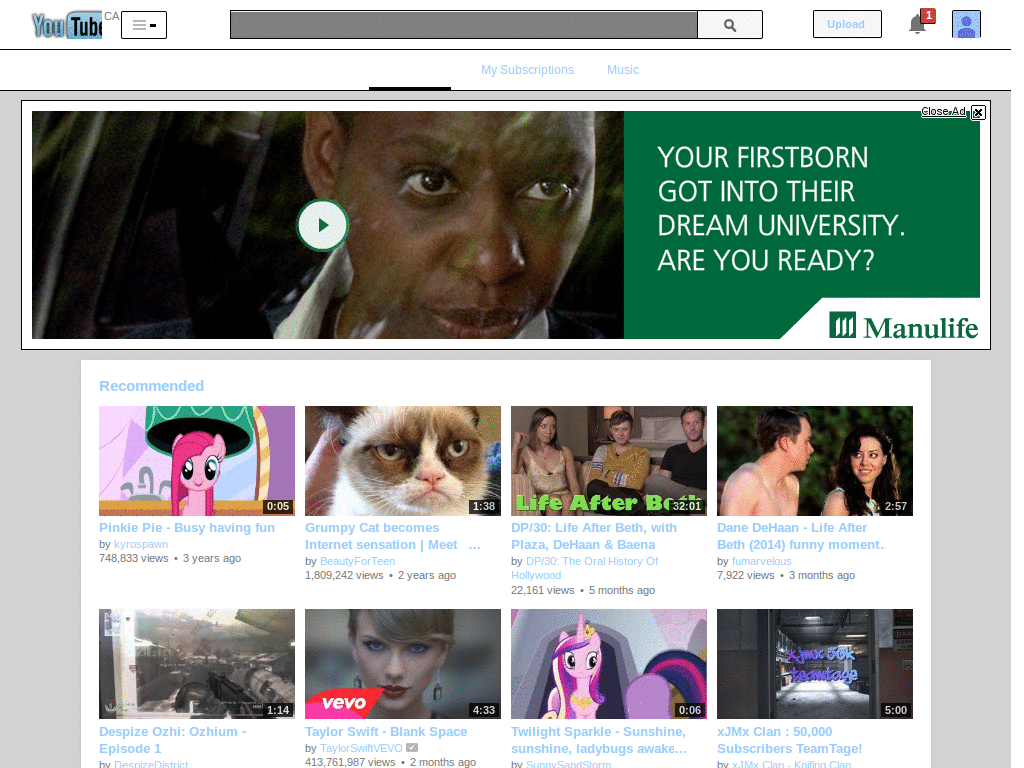Click the 32:01 duration badge
1024x768 pixels.
687,506
